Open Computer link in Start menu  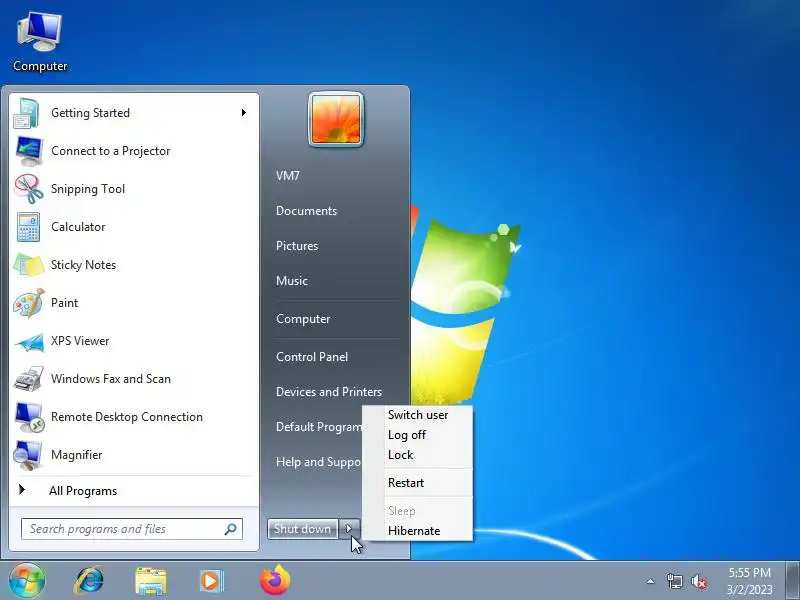pos(303,319)
